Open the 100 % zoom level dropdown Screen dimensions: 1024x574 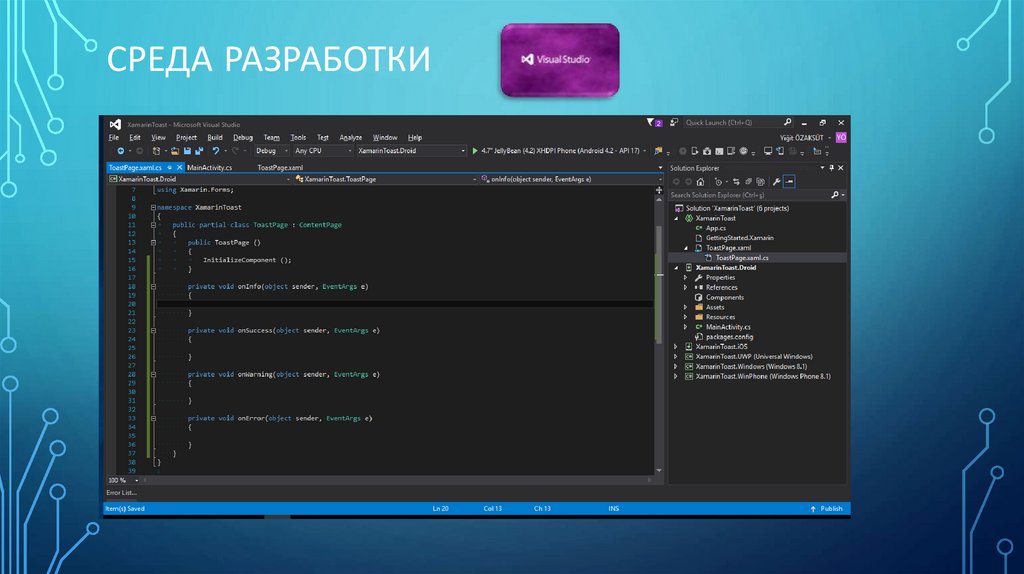[x=123, y=480]
